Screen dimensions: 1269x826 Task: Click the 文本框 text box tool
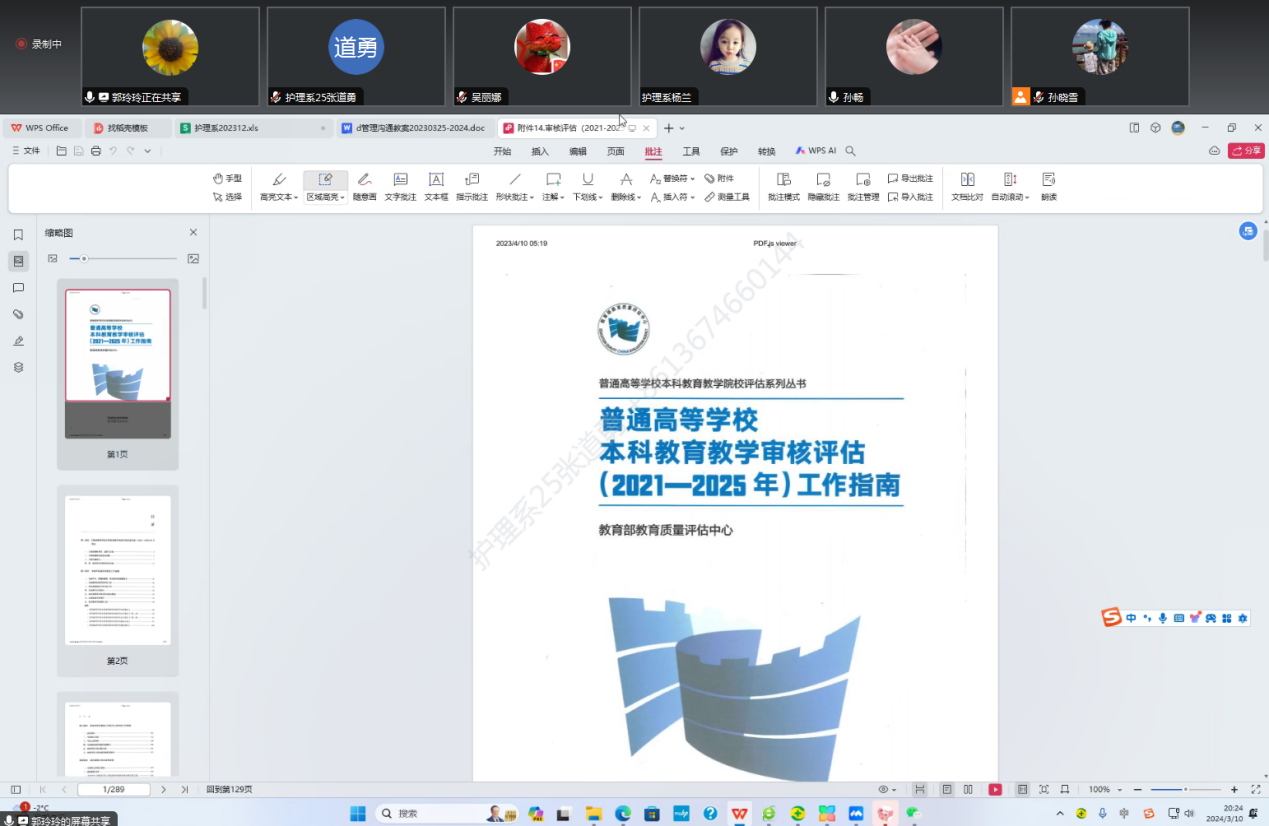pos(436,186)
